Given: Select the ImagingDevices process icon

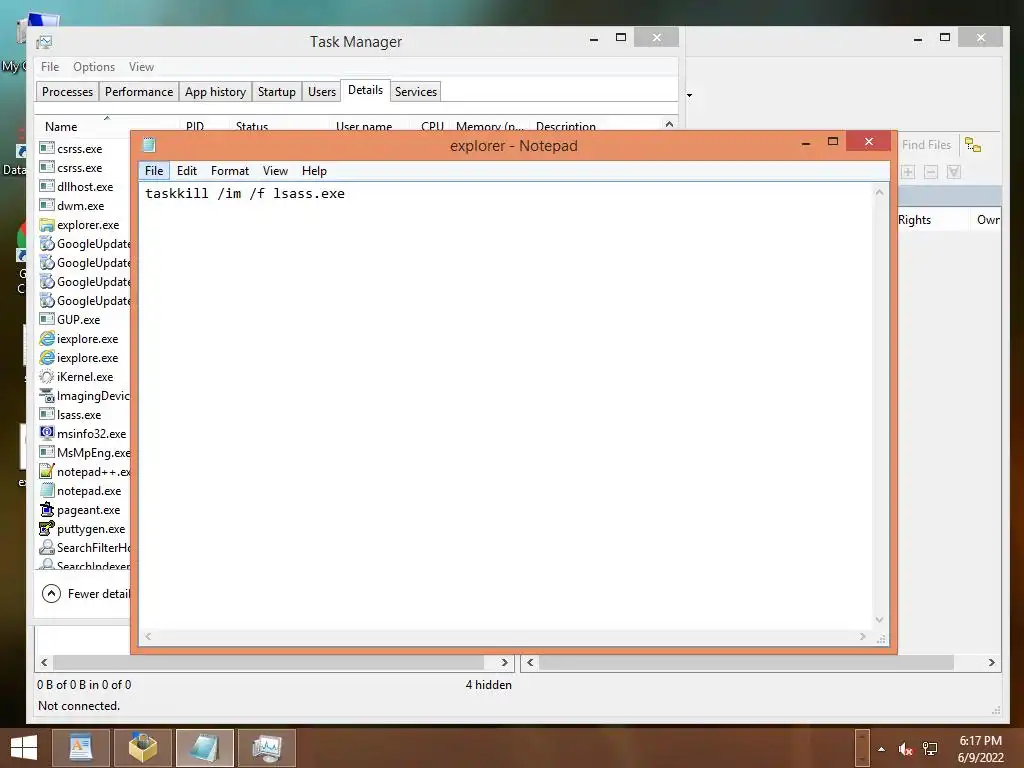Looking at the screenshot, I should (x=46, y=395).
